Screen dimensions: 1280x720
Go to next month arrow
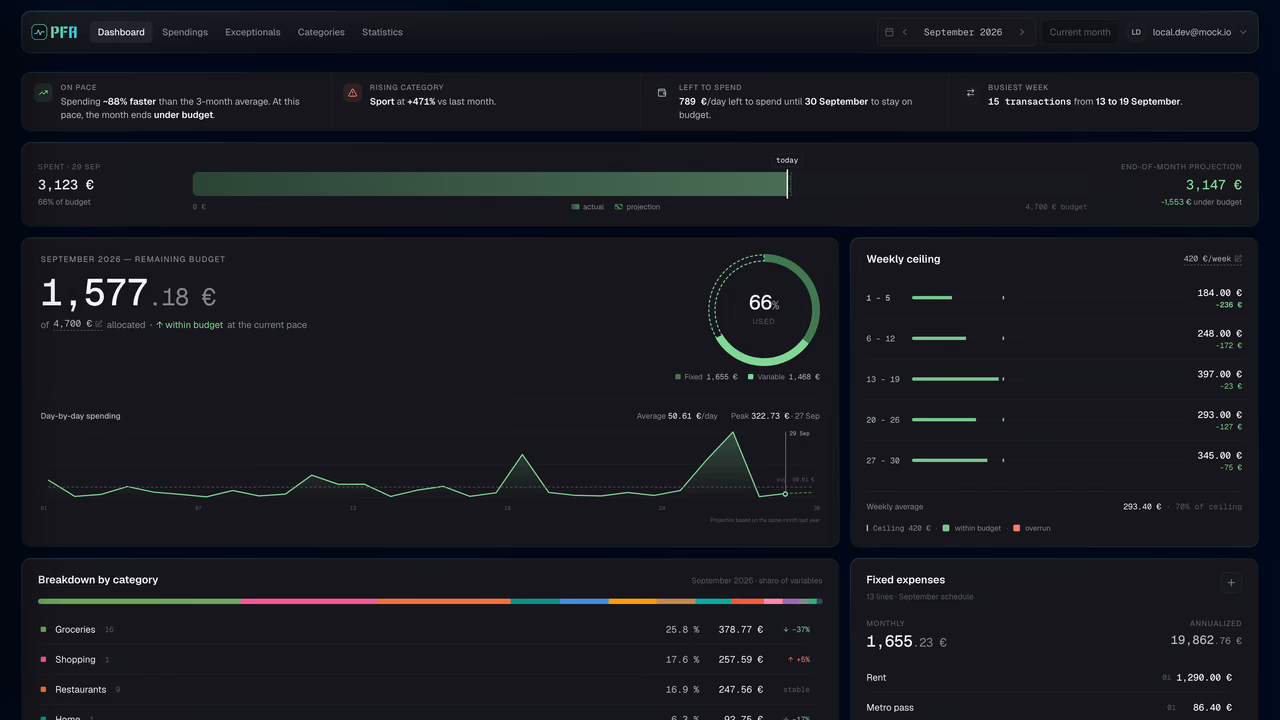point(1021,32)
